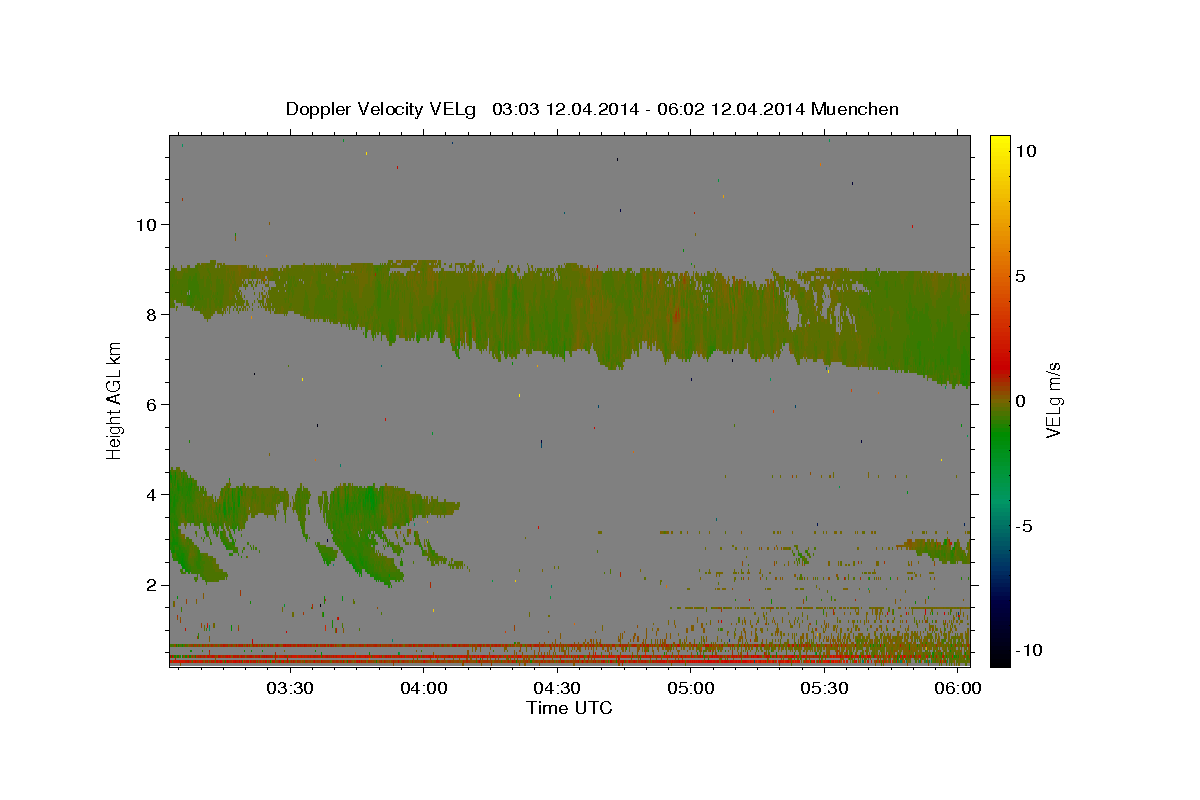Click the height tick label 4
The height and width of the screenshot is (800, 1200).
[x=152, y=494]
